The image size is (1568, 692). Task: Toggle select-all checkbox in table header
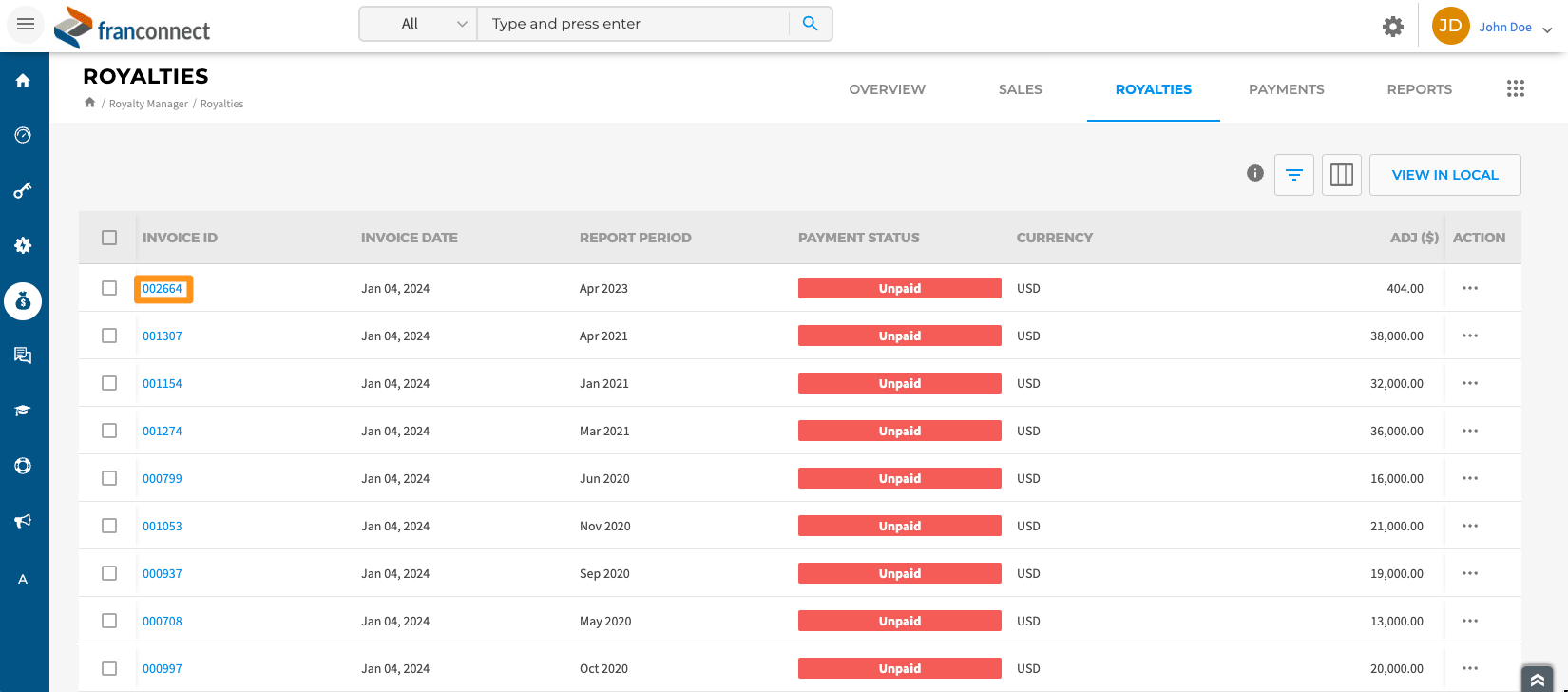tap(109, 238)
